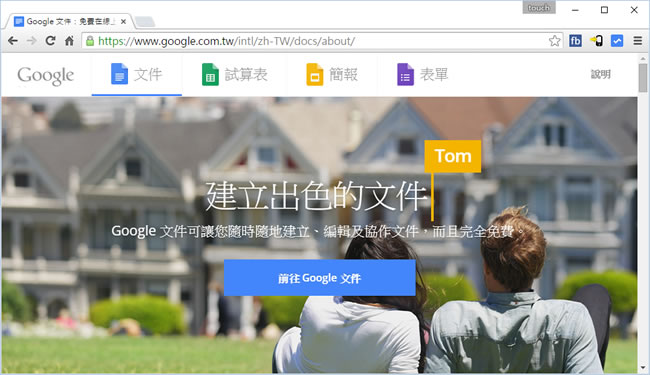
Task: Open a new browser tab
Action: [x=145, y=22]
